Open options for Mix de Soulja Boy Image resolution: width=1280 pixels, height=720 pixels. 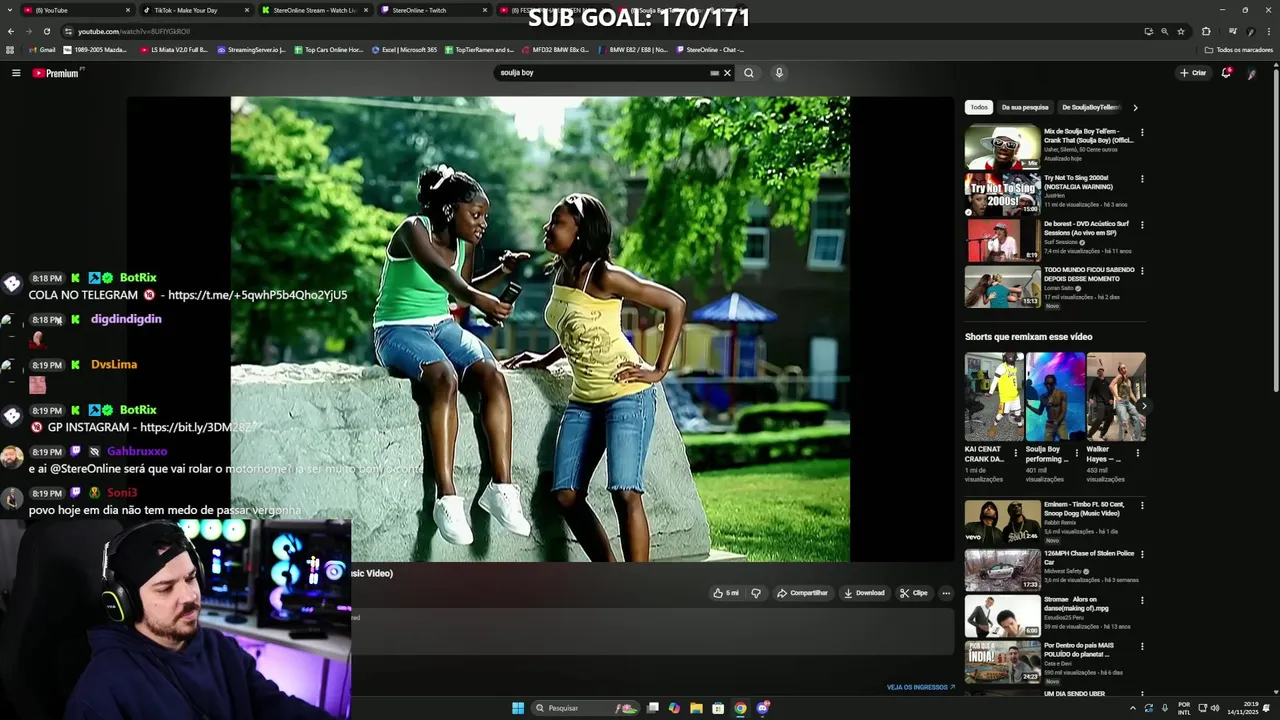[1142, 132]
